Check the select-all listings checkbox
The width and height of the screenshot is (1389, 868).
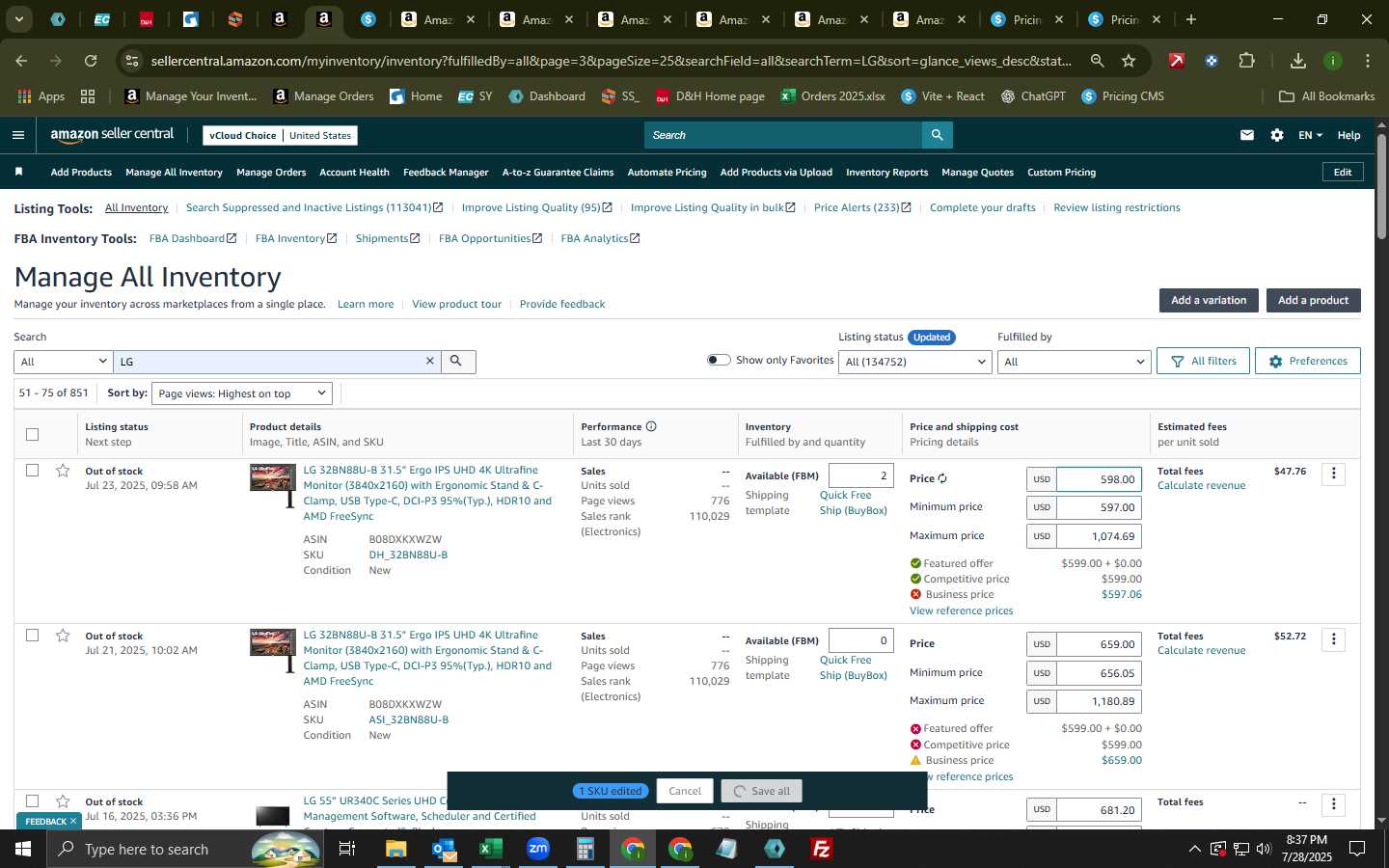click(x=32, y=434)
